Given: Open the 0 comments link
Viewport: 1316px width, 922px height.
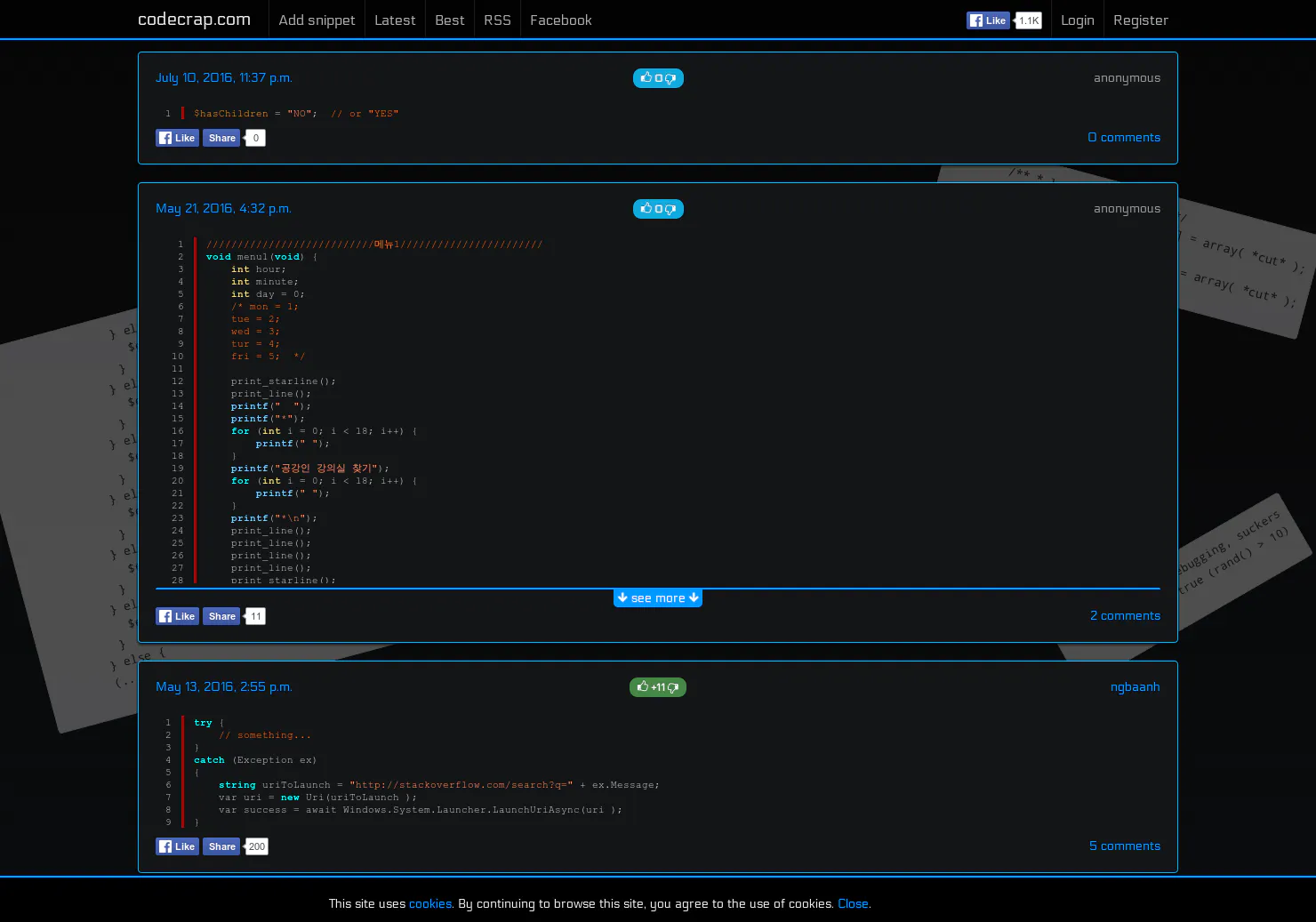Looking at the screenshot, I should (1124, 137).
